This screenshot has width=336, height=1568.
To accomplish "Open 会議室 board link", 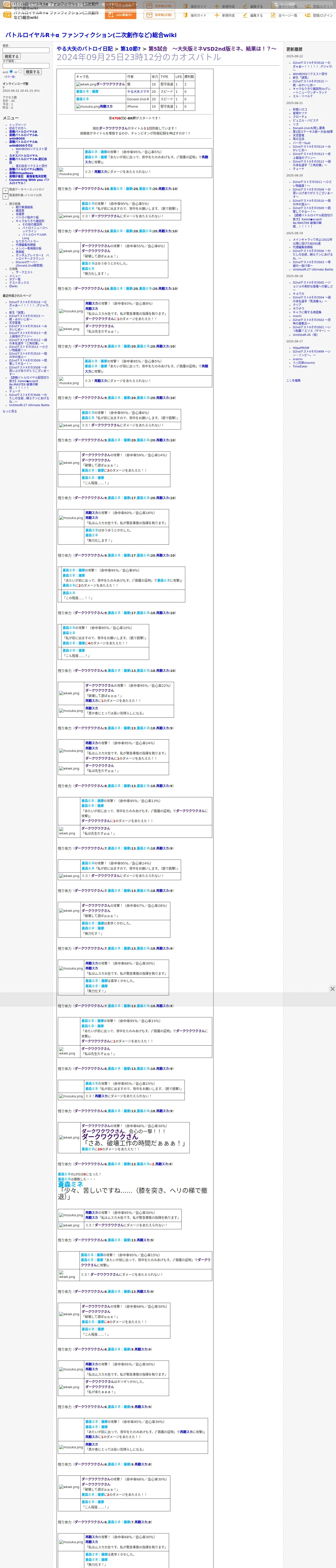I will tap(20, 214).
